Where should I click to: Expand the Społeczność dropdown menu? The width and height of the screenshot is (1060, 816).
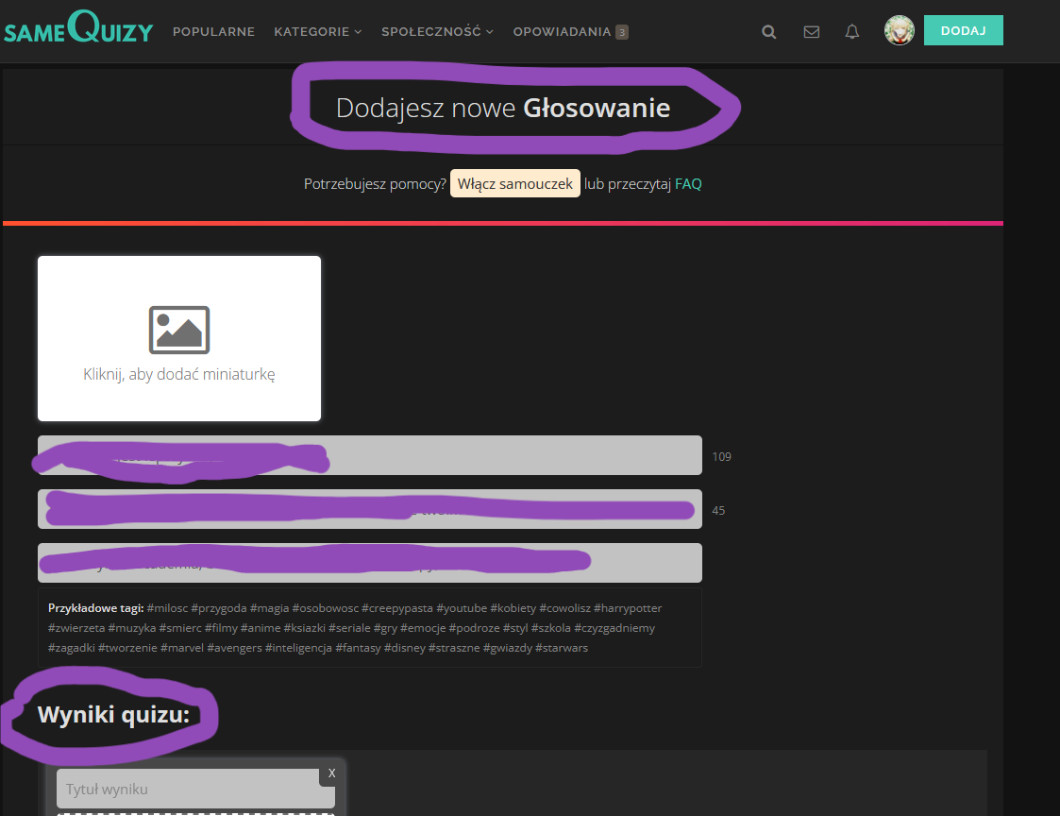click(437, 32)
